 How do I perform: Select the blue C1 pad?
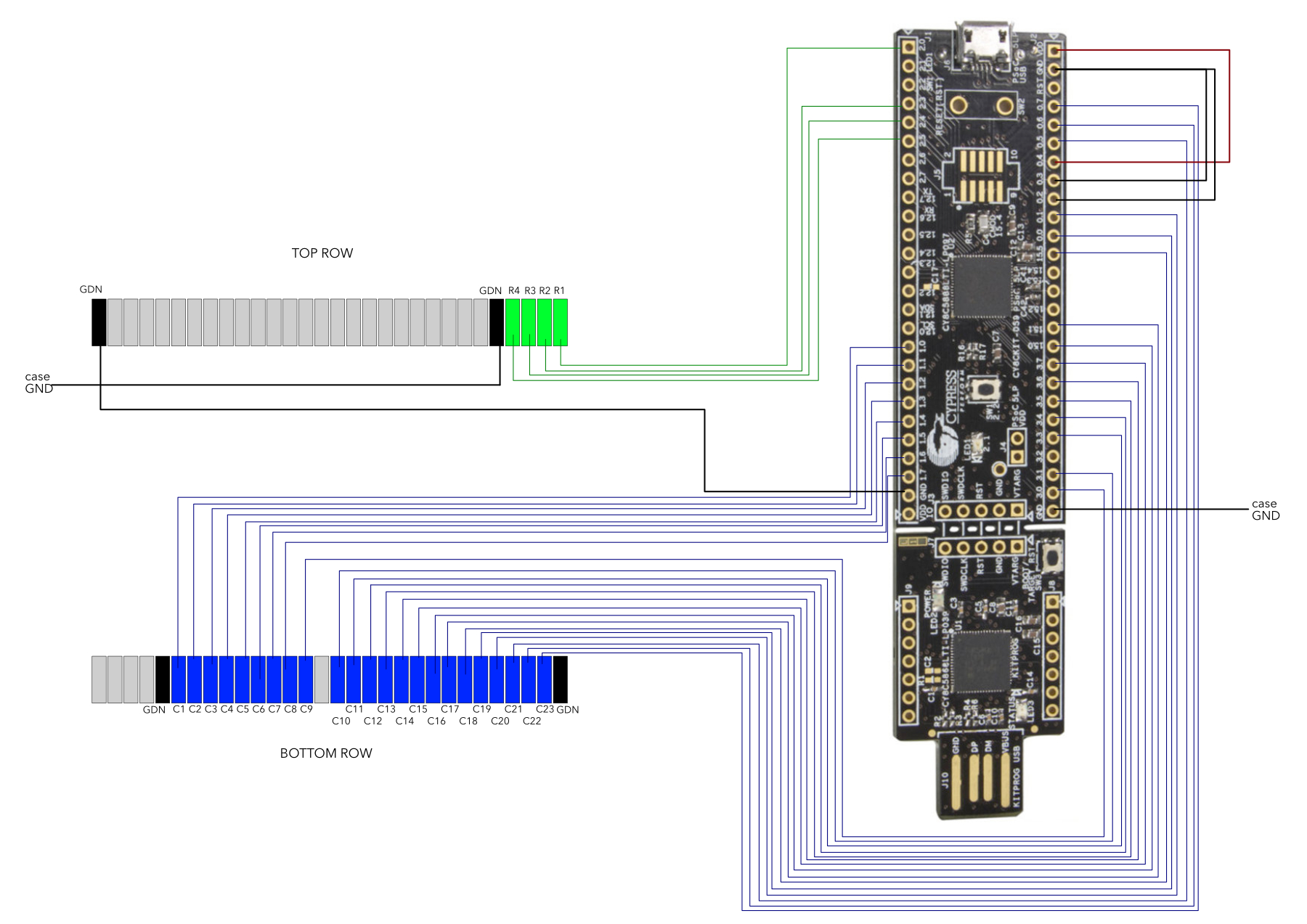(179, 679)
